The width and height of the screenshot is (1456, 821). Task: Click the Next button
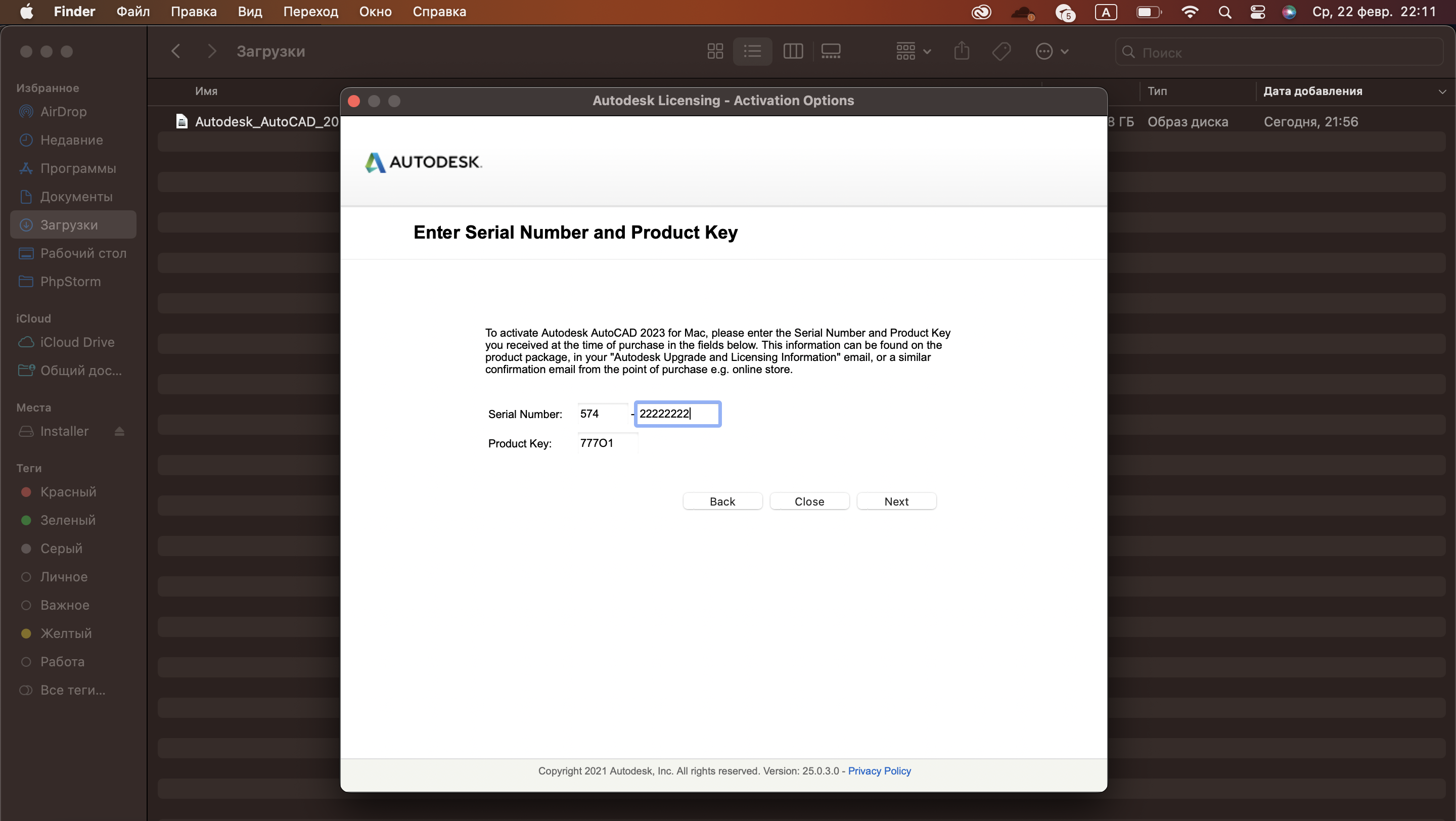[896, 501]
